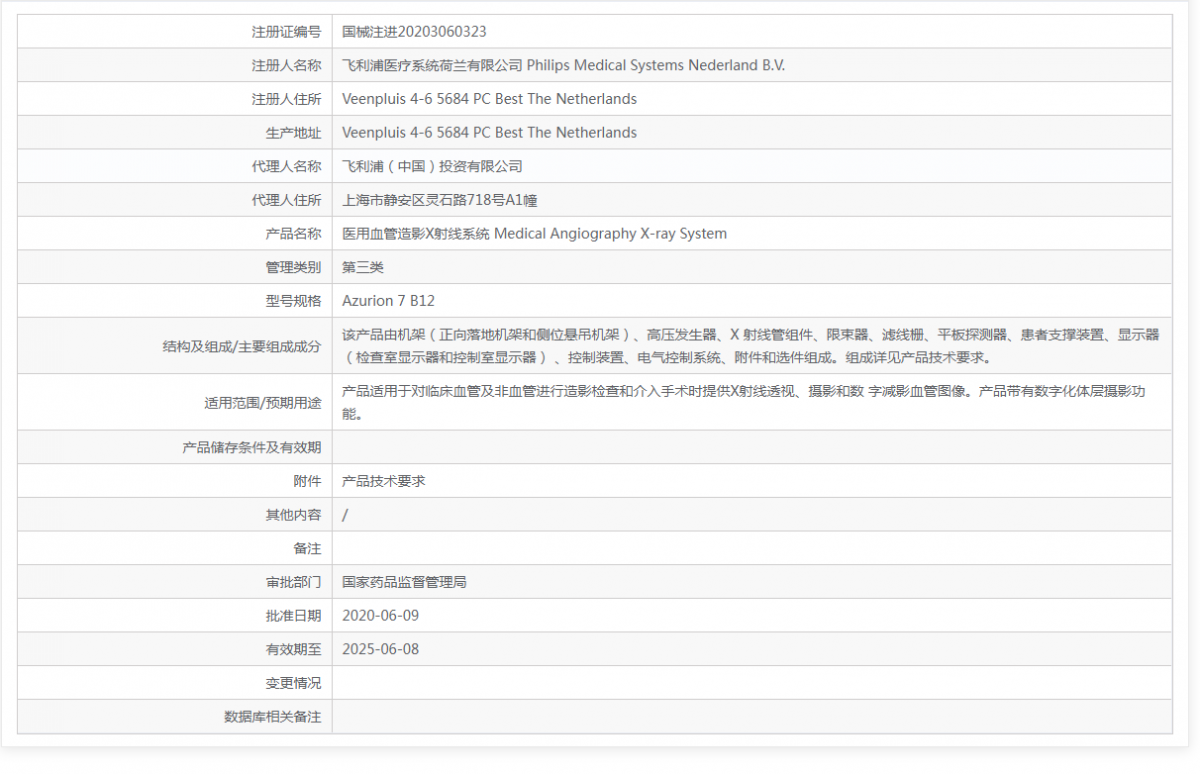Select the address in 注册人住所 row

(x=489, y=99)
